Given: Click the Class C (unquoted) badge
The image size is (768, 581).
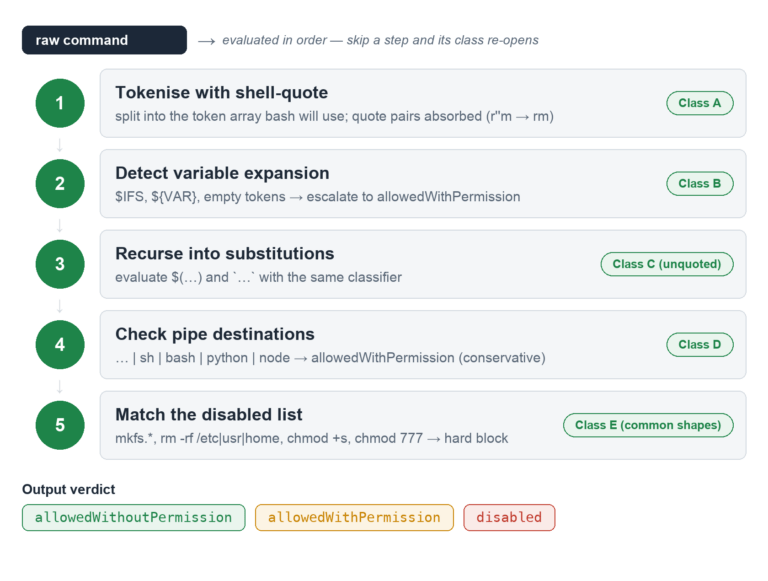Looking at the screenshot, I should pyautogui.click(x=667, y=264).
